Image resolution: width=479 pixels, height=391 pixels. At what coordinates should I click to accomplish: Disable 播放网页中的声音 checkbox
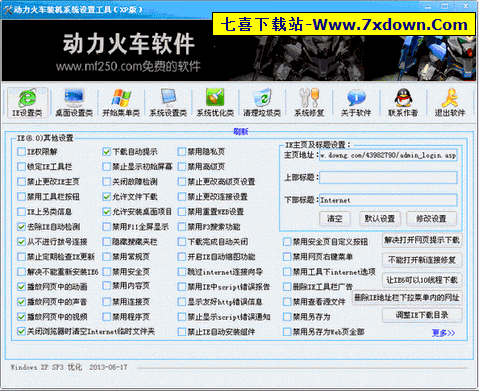coord(21,302)
